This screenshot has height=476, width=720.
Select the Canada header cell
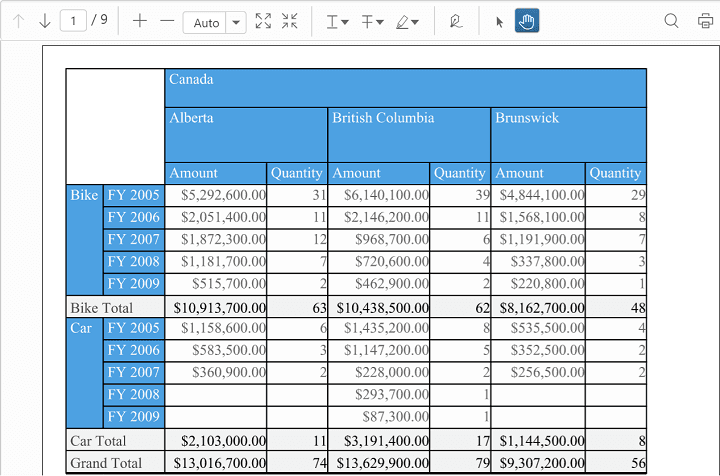(405, 88)
